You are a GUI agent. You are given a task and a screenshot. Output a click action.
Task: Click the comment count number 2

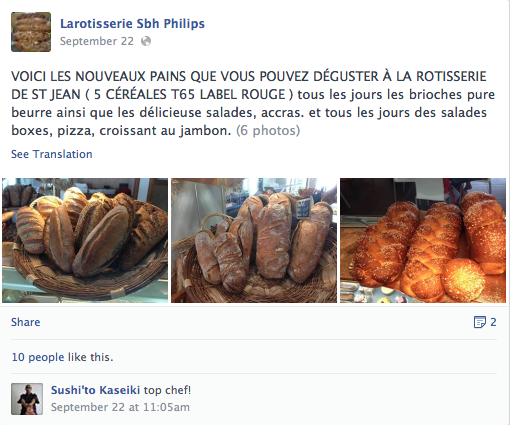pos(493,322)
